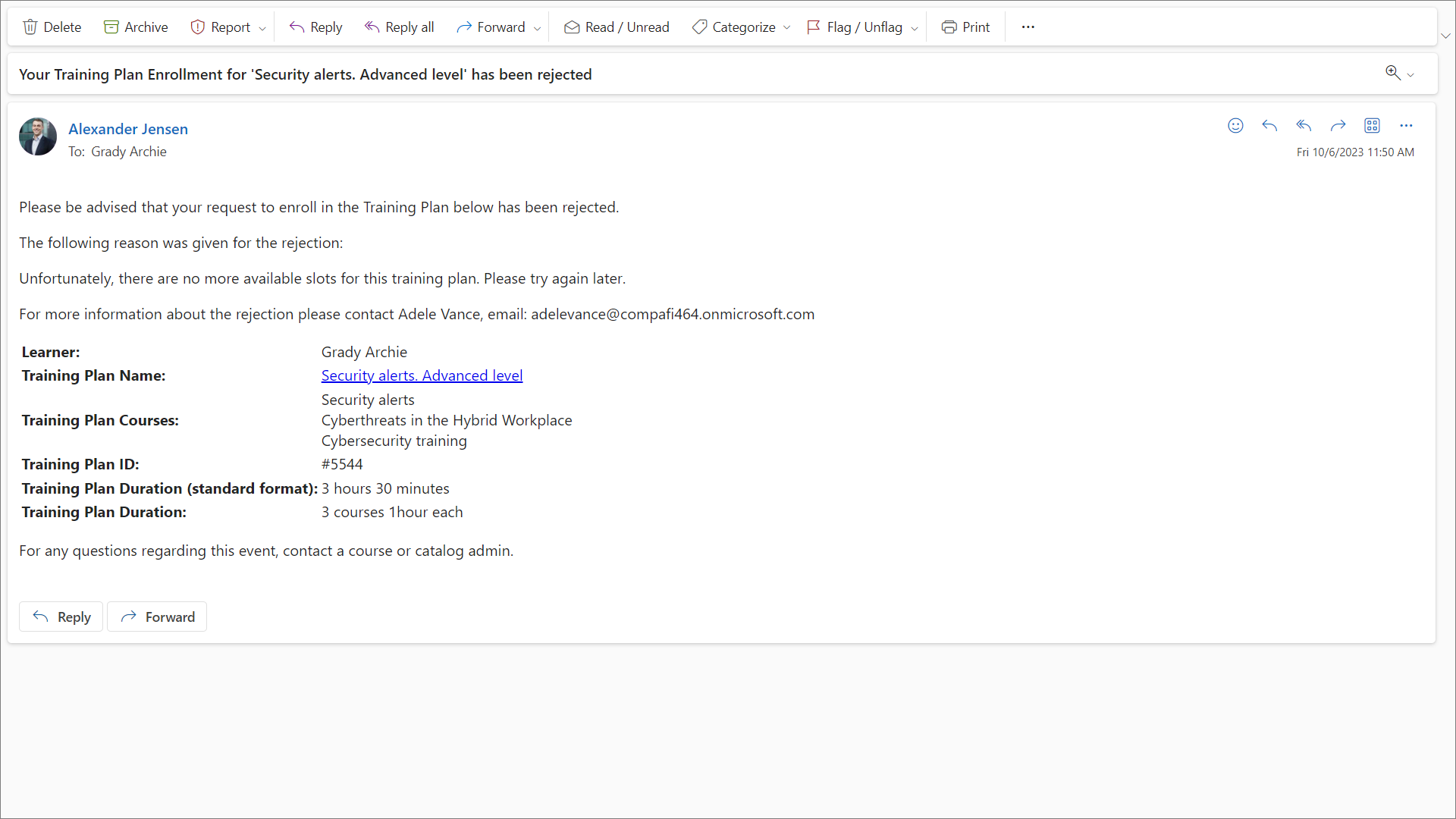Expand the Report dropdown arrow

pyautogui.click(x=262, y=28)
